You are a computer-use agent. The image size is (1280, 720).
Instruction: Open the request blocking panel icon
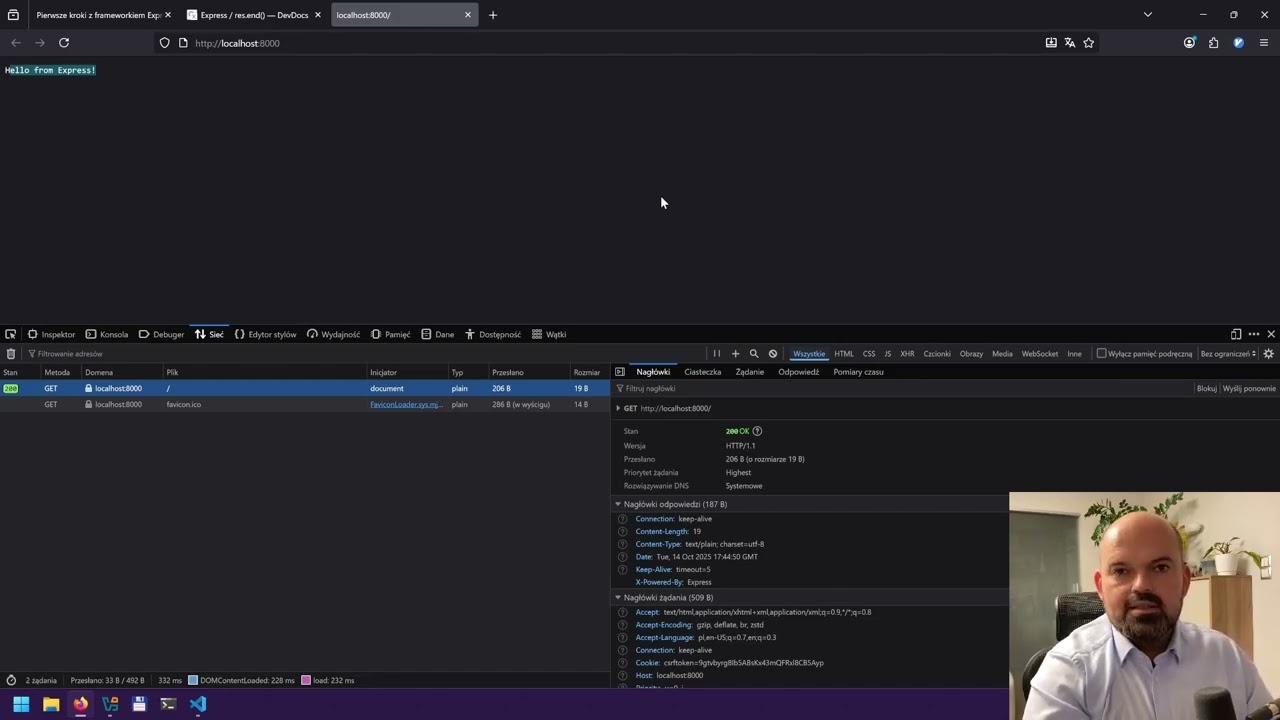point(773,354)
